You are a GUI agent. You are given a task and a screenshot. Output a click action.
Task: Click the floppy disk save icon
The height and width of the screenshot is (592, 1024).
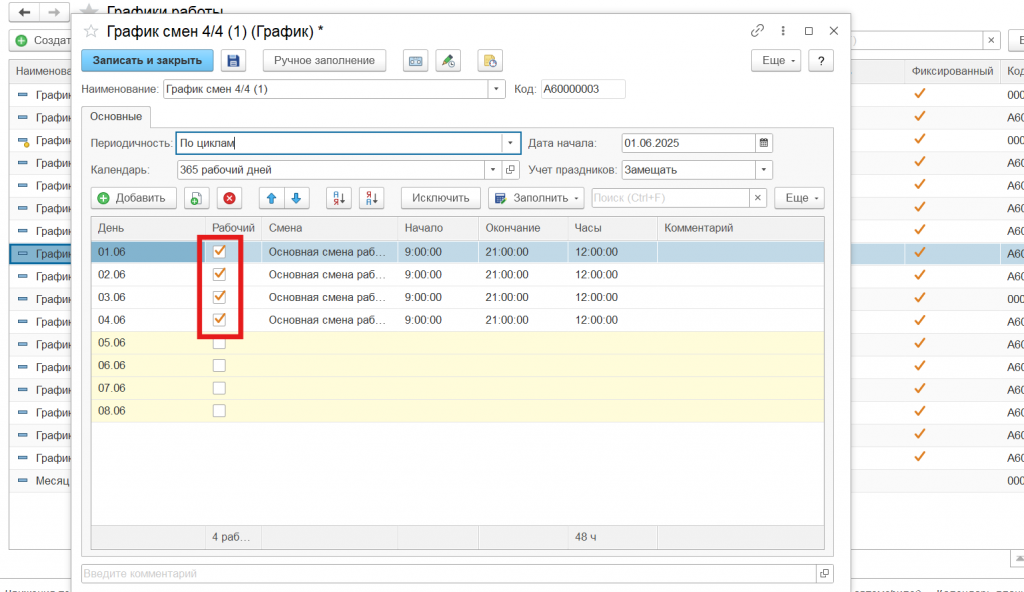[x=234, y=61]
